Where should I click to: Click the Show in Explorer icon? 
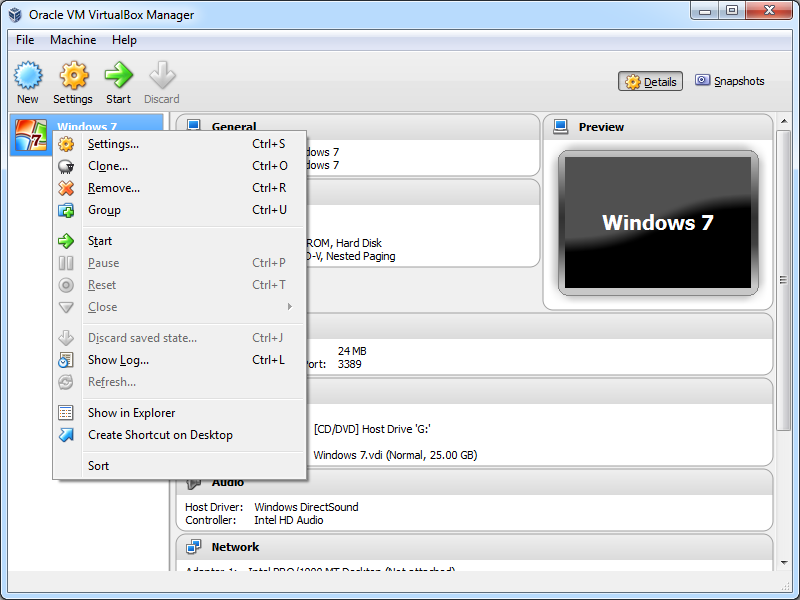66,413
